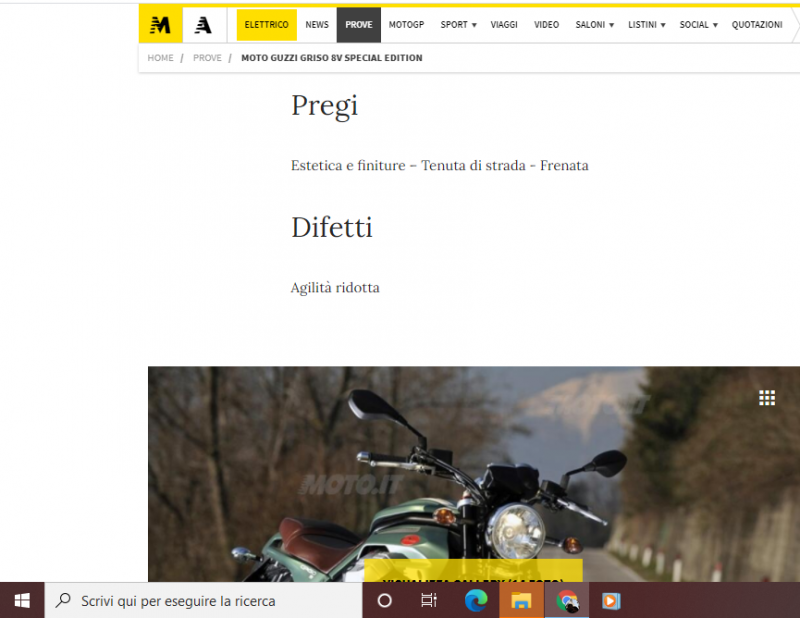
Task: Open the ELETTRICO section
Action: pos(266,24)
